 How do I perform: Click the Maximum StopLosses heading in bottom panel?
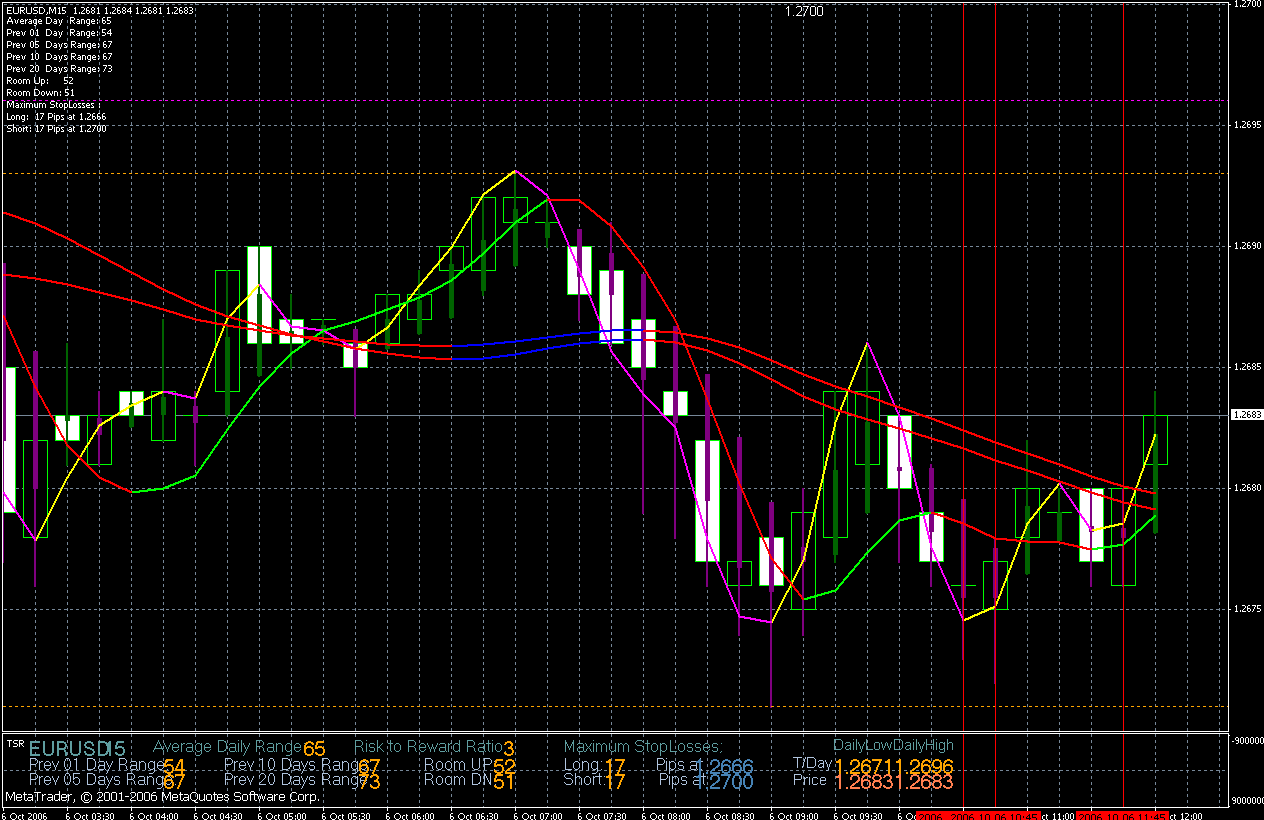tap(641, 746)
